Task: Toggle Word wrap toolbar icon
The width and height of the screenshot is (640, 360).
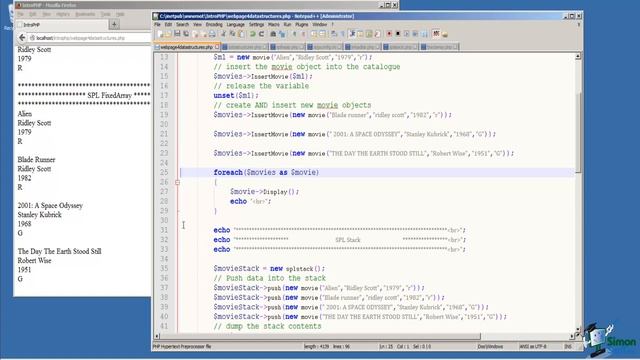Action: tap(333, 34)
